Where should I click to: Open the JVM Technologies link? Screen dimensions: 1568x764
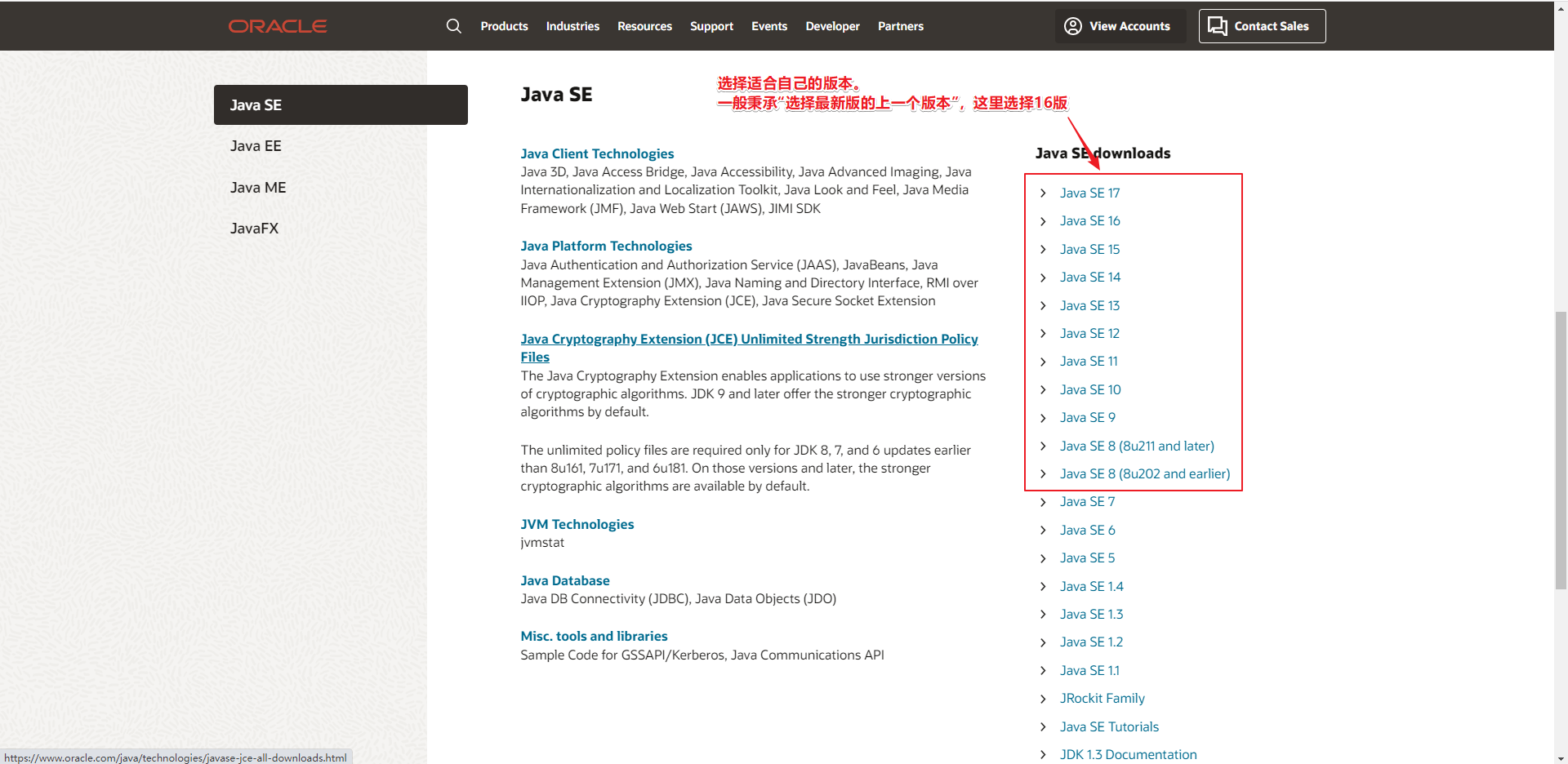click(577, 524)
